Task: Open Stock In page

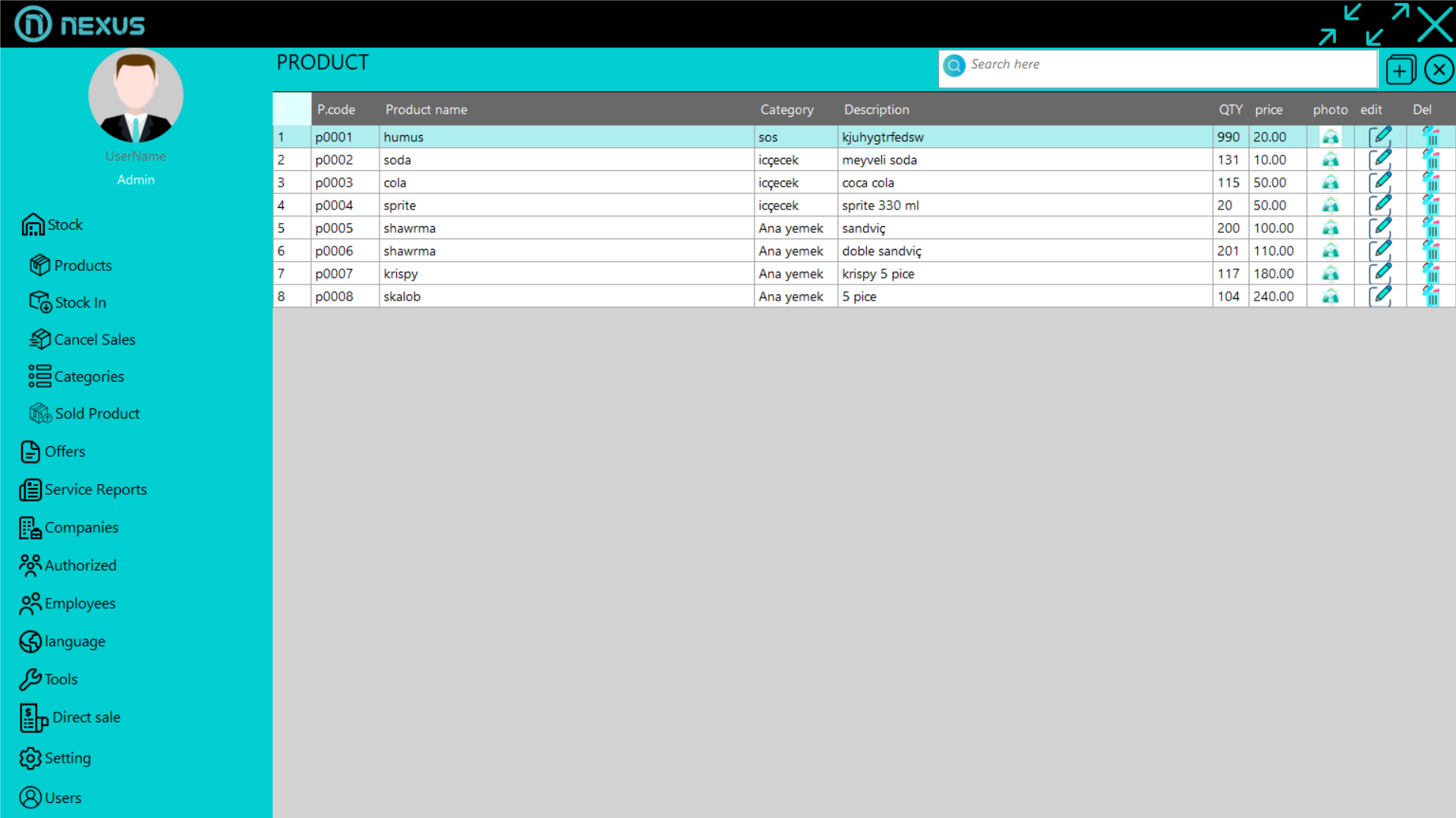Action: pos(68,303)
